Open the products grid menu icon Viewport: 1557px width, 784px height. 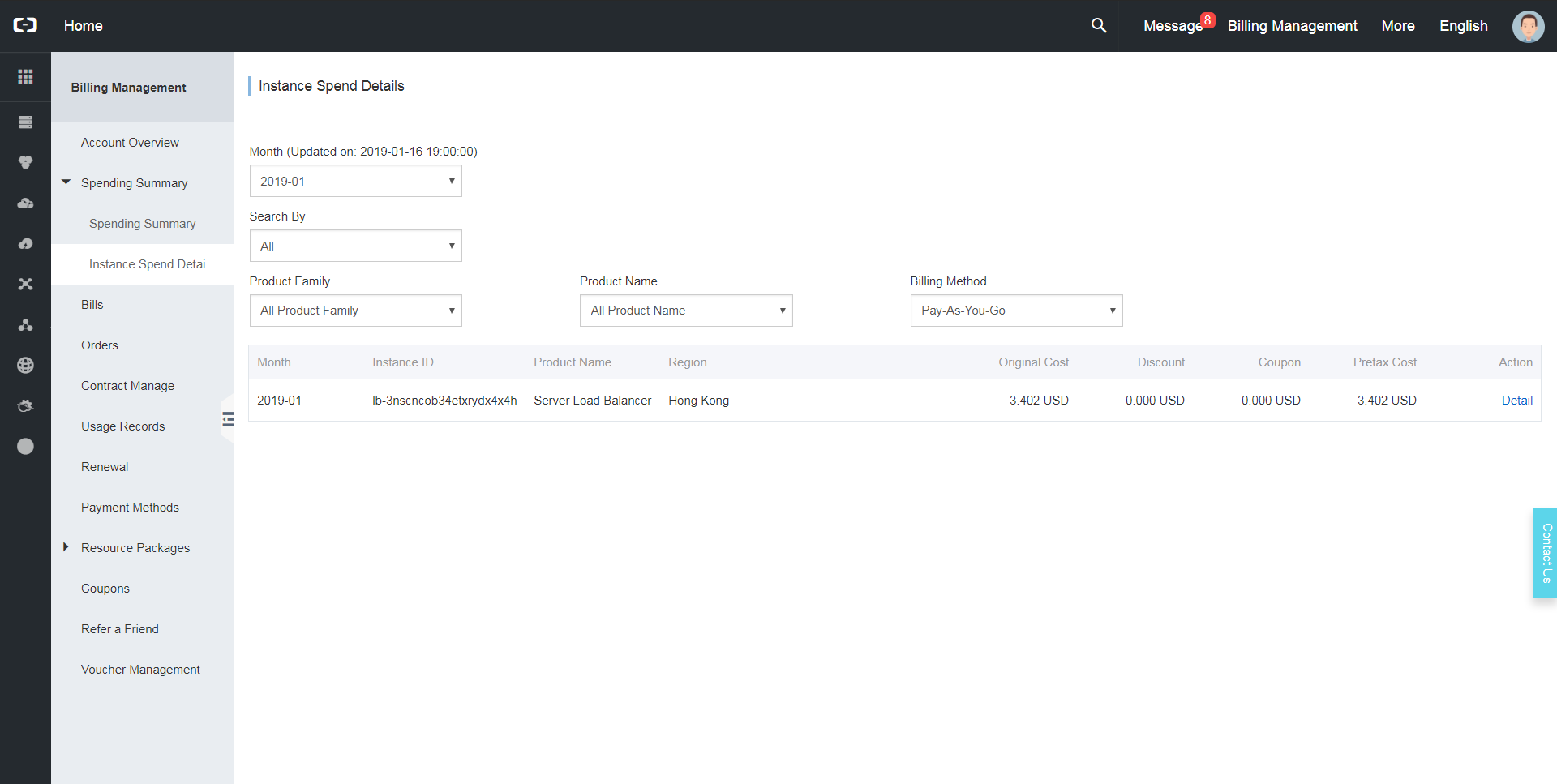click(x=25, y=76)
